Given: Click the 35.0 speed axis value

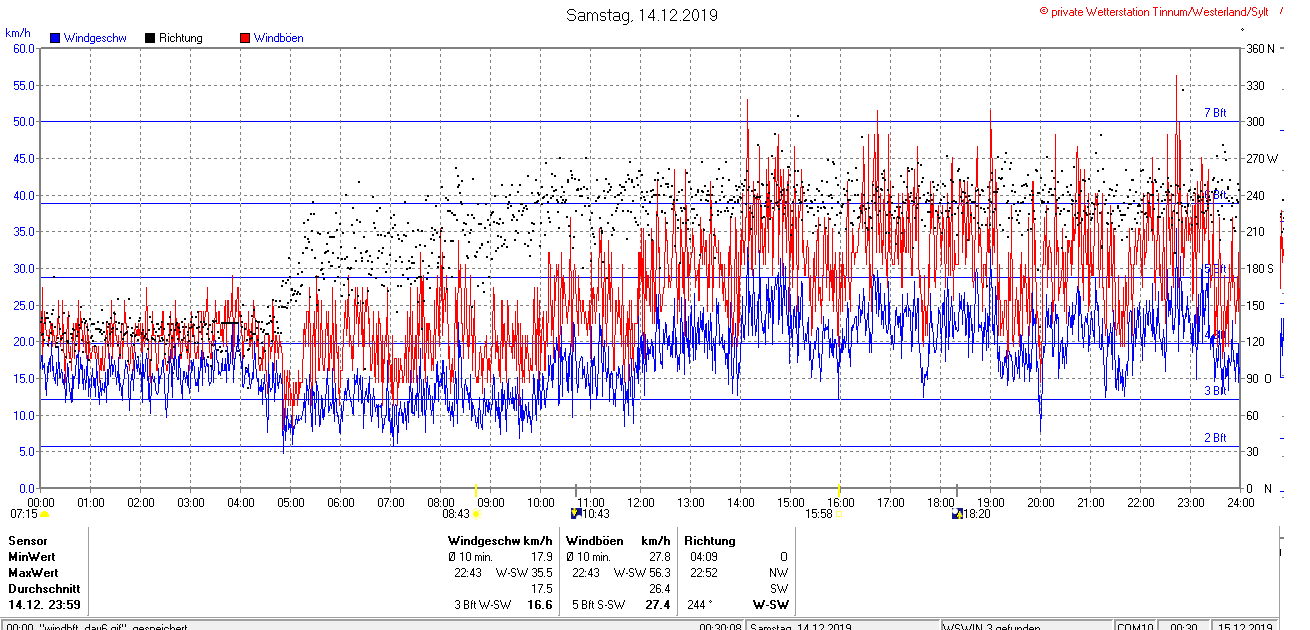Looking at the screenshot, I should 24,231.
